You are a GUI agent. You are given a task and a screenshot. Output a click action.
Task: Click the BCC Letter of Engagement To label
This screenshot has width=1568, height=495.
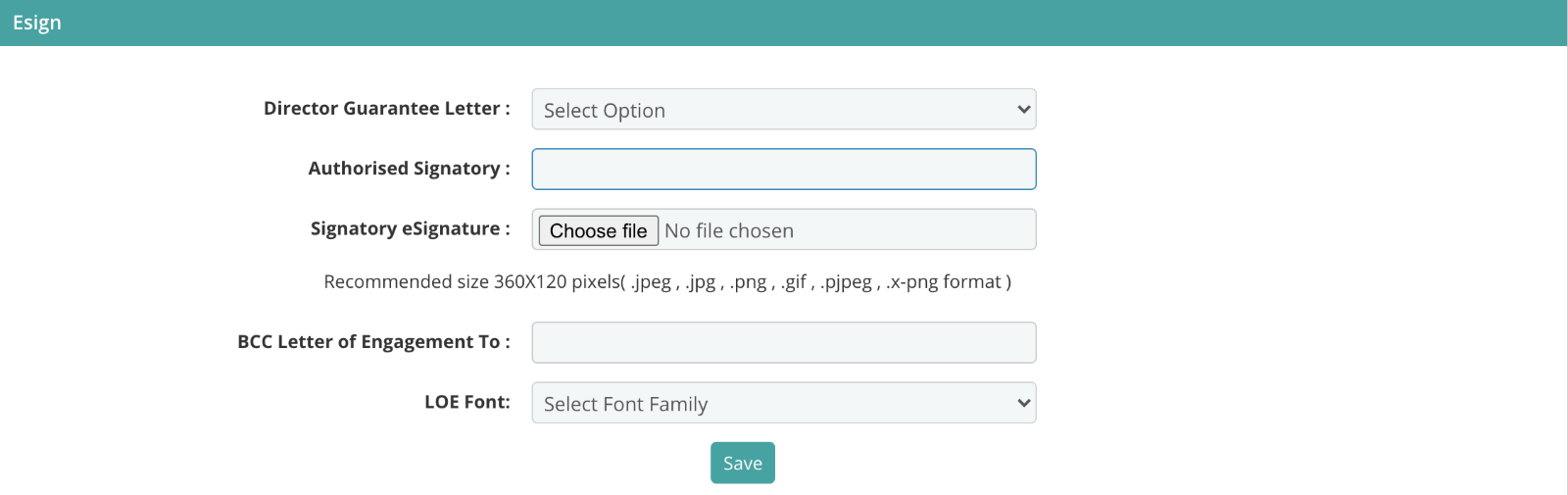tap(373, 342)
